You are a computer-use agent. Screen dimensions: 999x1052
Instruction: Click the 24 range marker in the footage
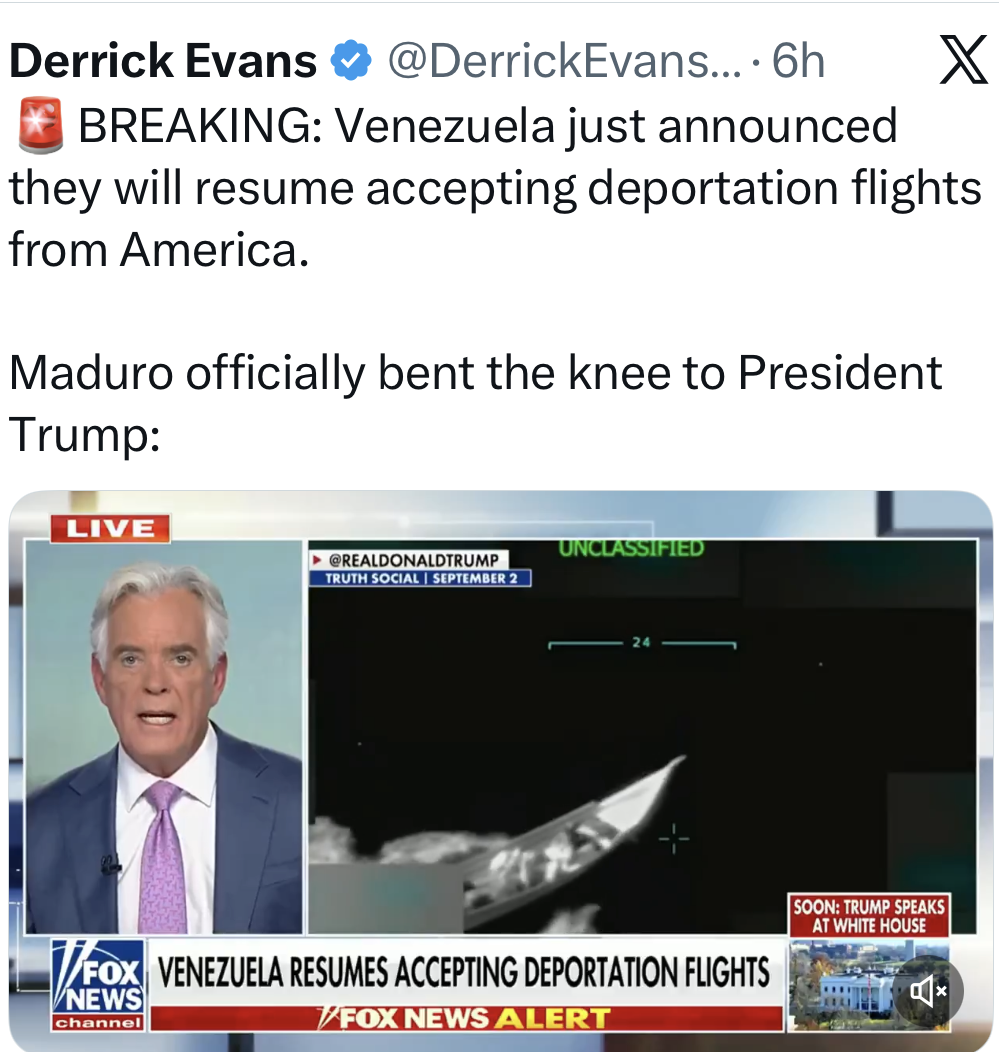(x=641, y=642)
